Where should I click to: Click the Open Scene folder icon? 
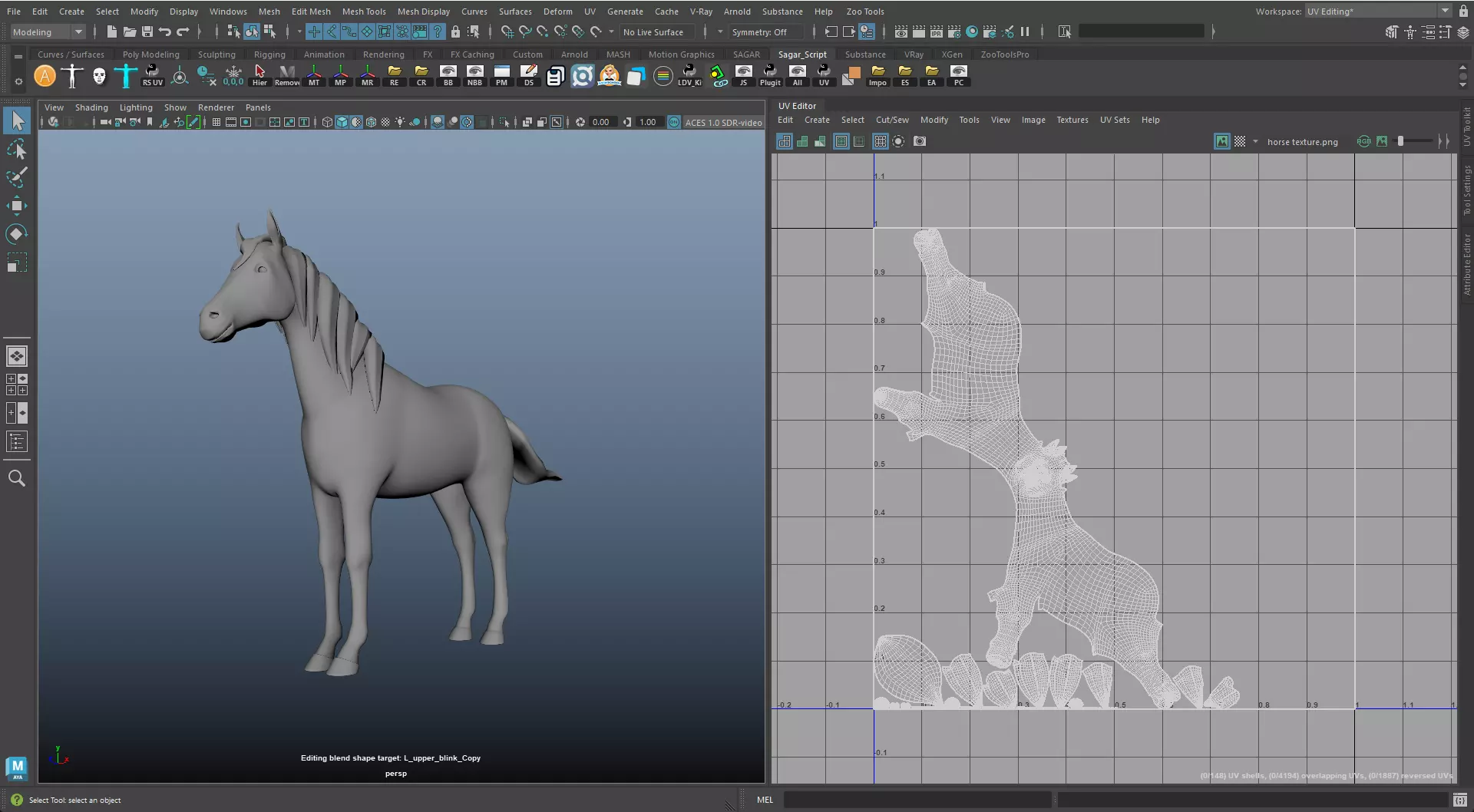[129, 31]
